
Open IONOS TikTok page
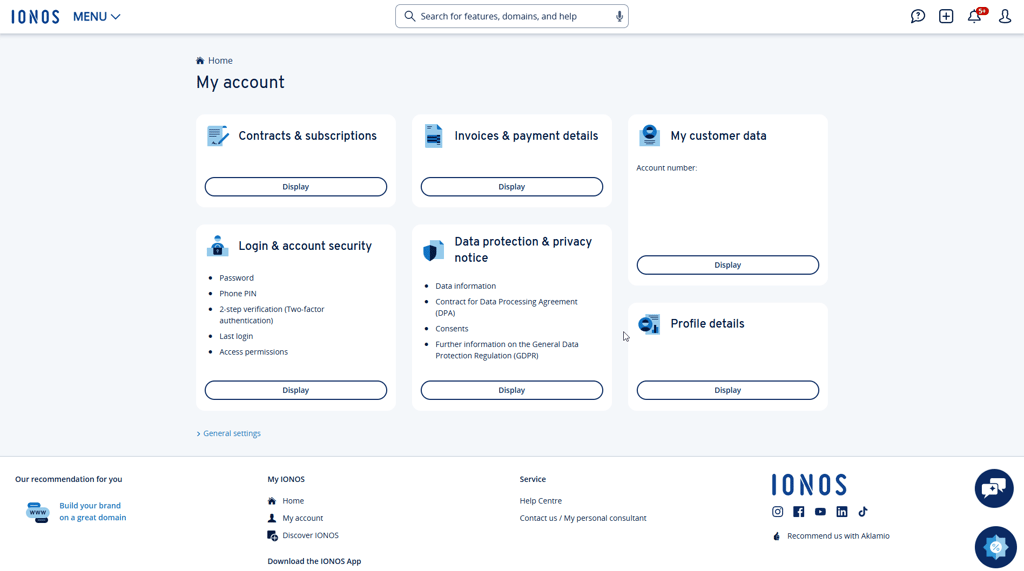pos(863,512)
